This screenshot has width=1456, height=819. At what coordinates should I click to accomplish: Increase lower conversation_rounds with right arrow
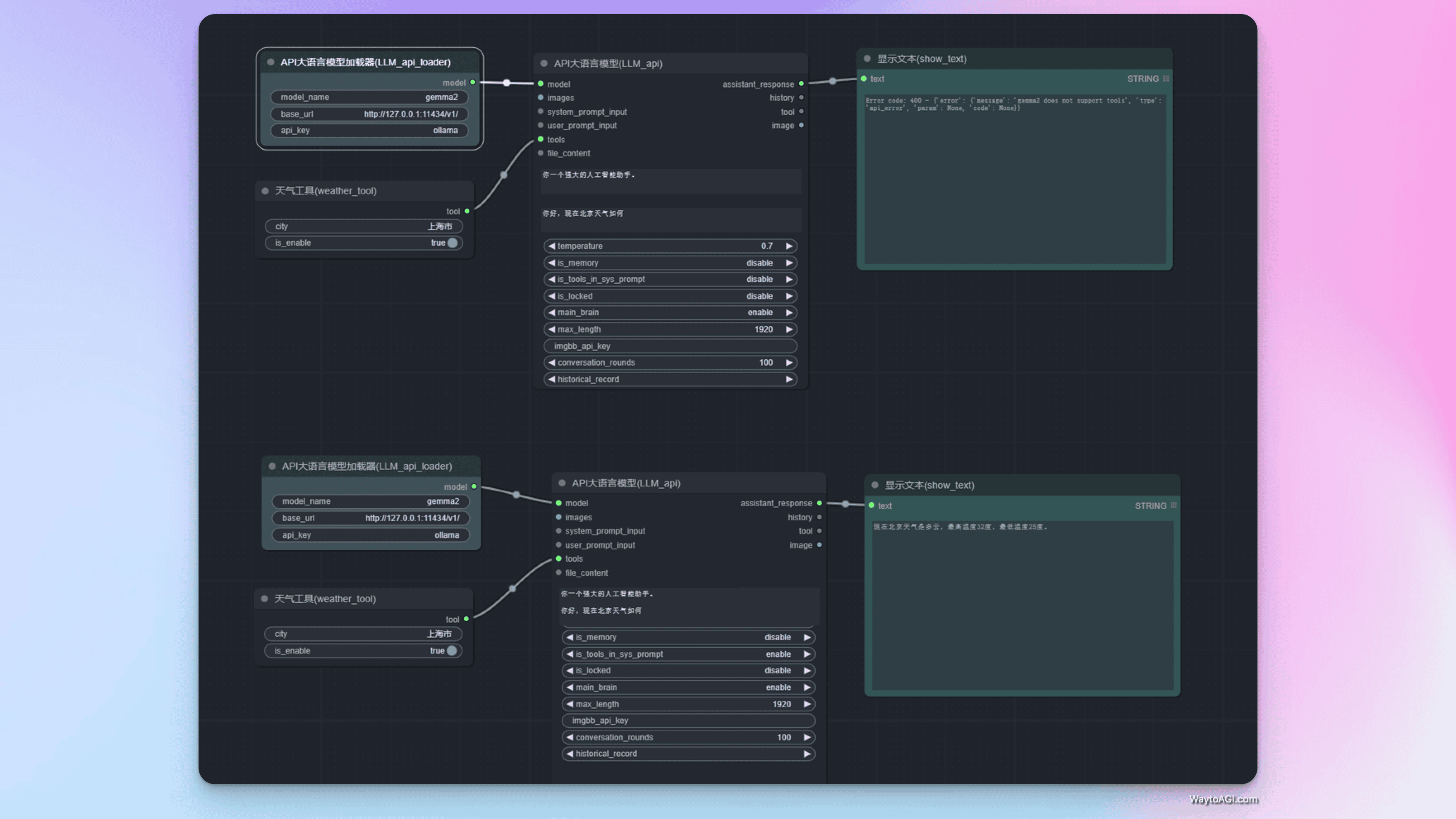tap(807, 737)
